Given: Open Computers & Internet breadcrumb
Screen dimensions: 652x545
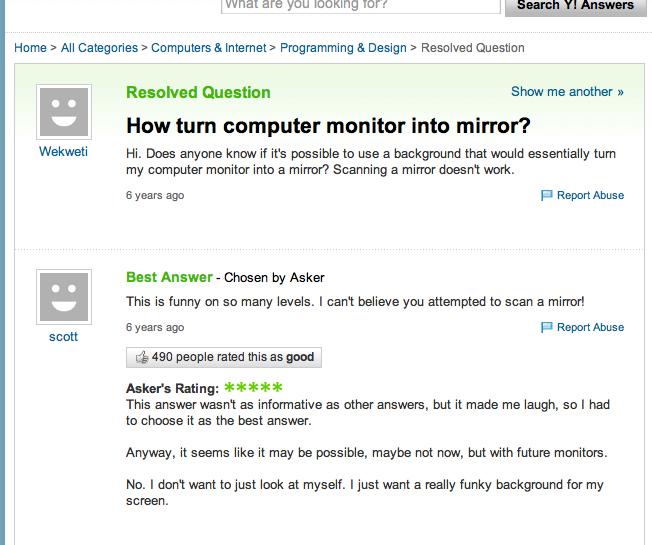Looking at the screenshot, I should (209, 48).
